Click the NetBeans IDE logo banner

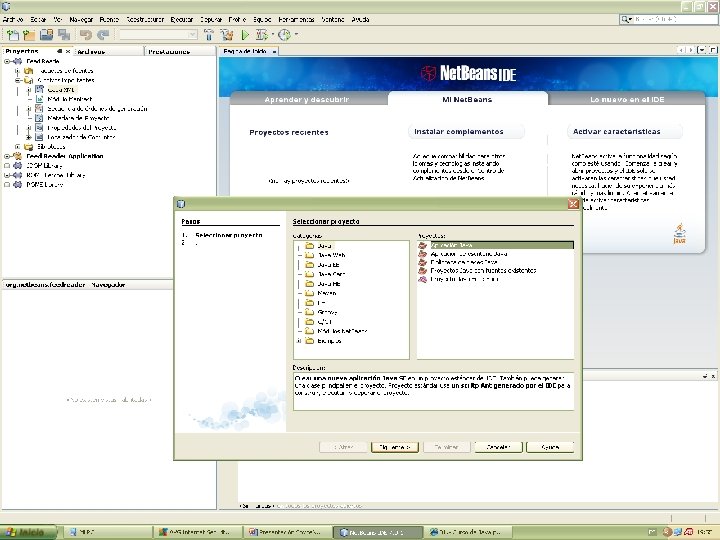point(468,73)
